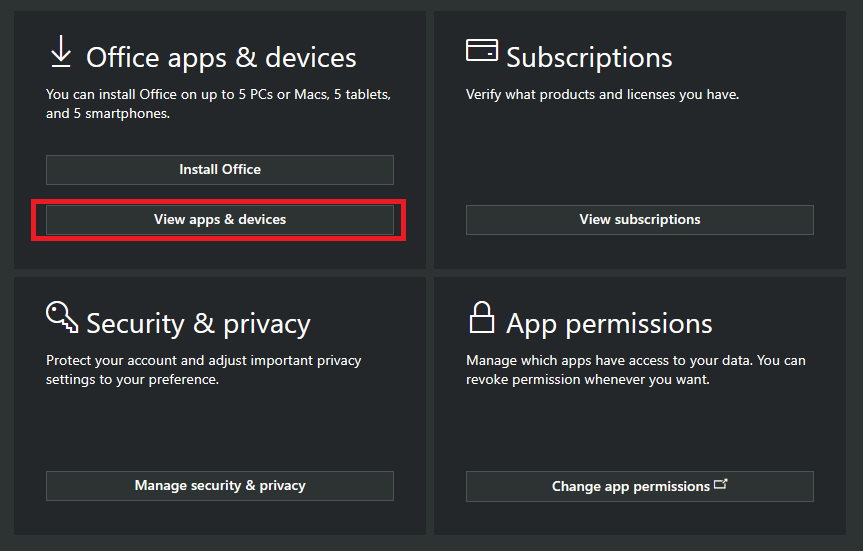Click the text starting 'Protect your account and adjust'

pos(204,370)
